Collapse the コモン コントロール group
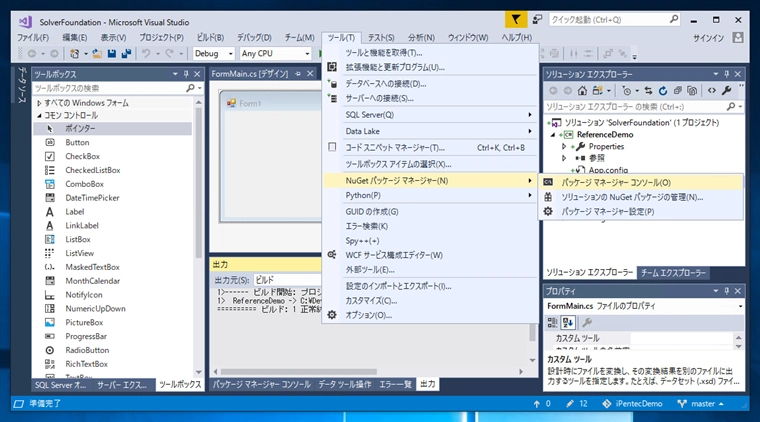The height and width of the screenshot is (422, 760). [39, 115]
